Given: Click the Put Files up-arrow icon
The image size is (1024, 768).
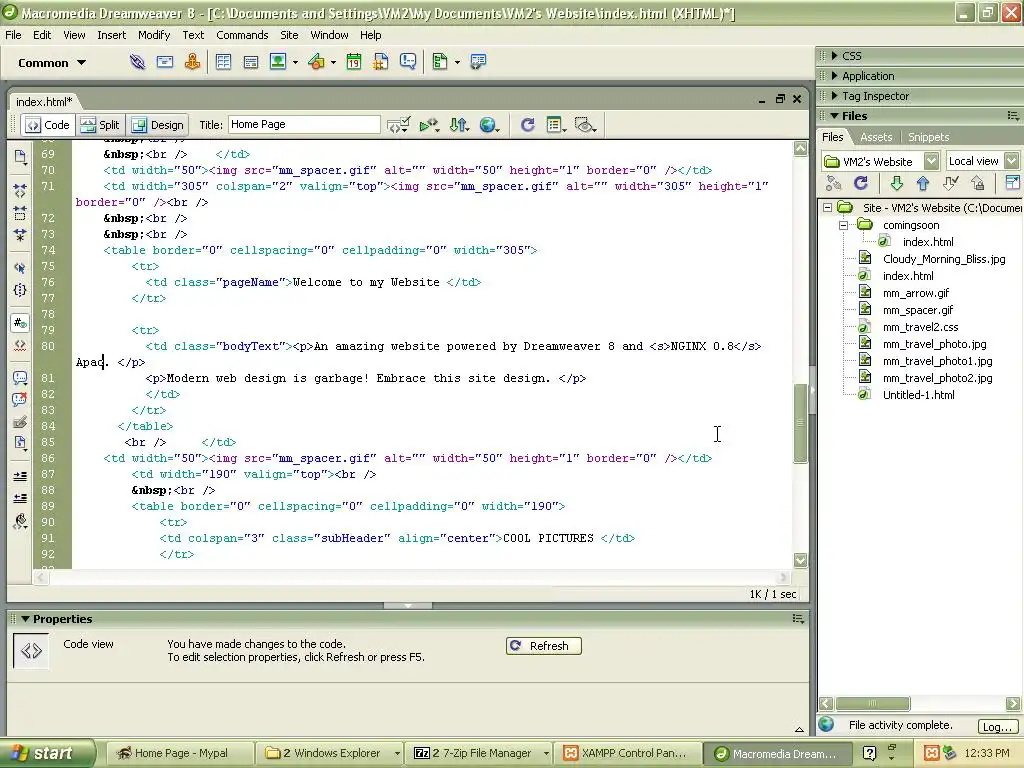Looking at the screenshot, I should pyautogui.click(x=923, y=184).
